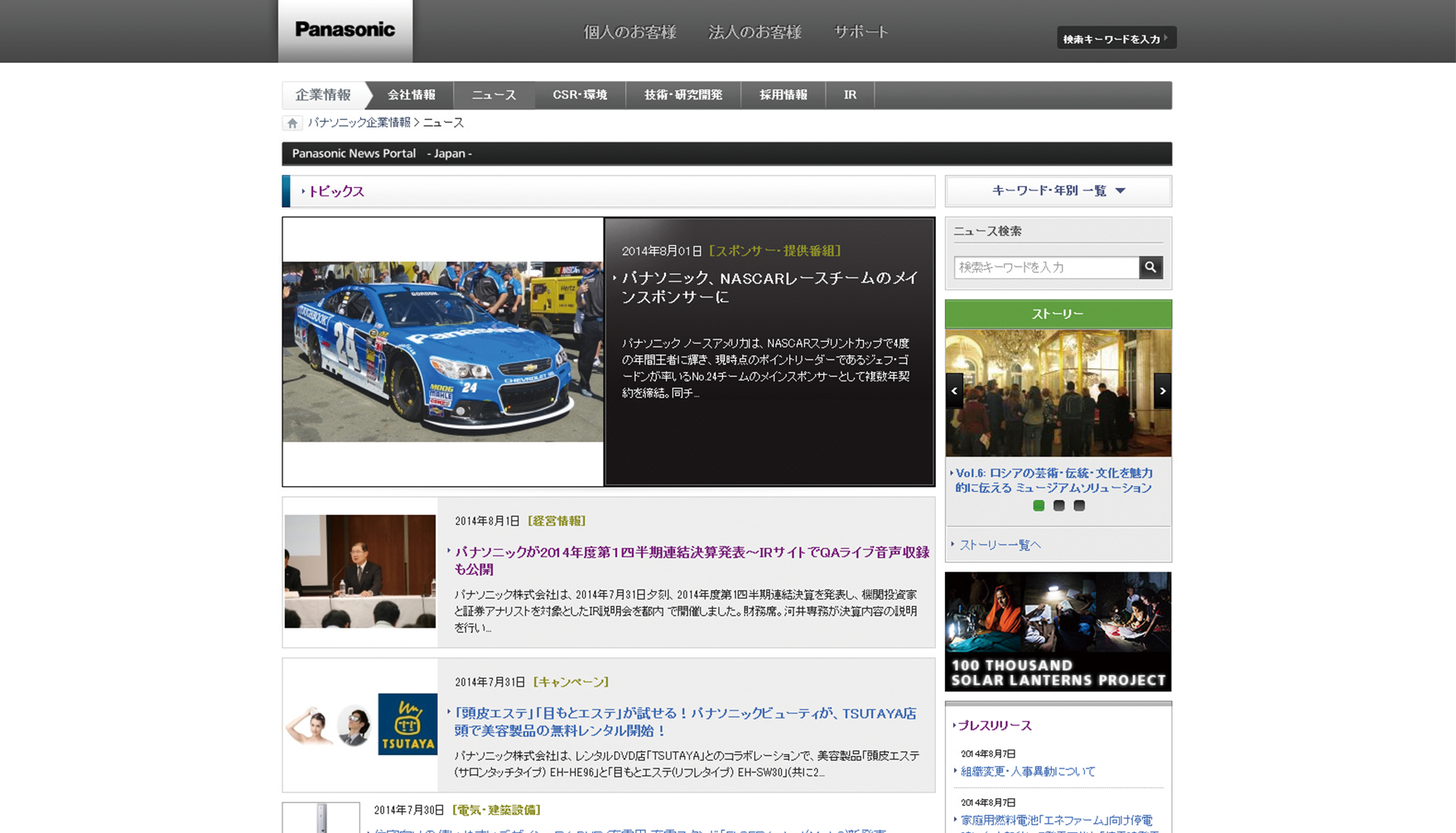The height and width of the screenshot is (833, 1456).
Task: Click パナソニック企業情報 breadcrumb link
Action: pos(359,123)
